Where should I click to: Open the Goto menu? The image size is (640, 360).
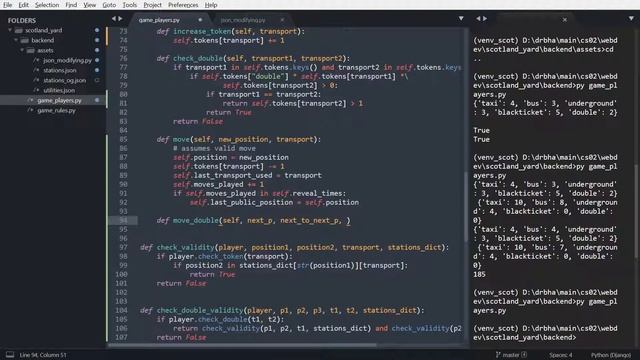[109, 5]
